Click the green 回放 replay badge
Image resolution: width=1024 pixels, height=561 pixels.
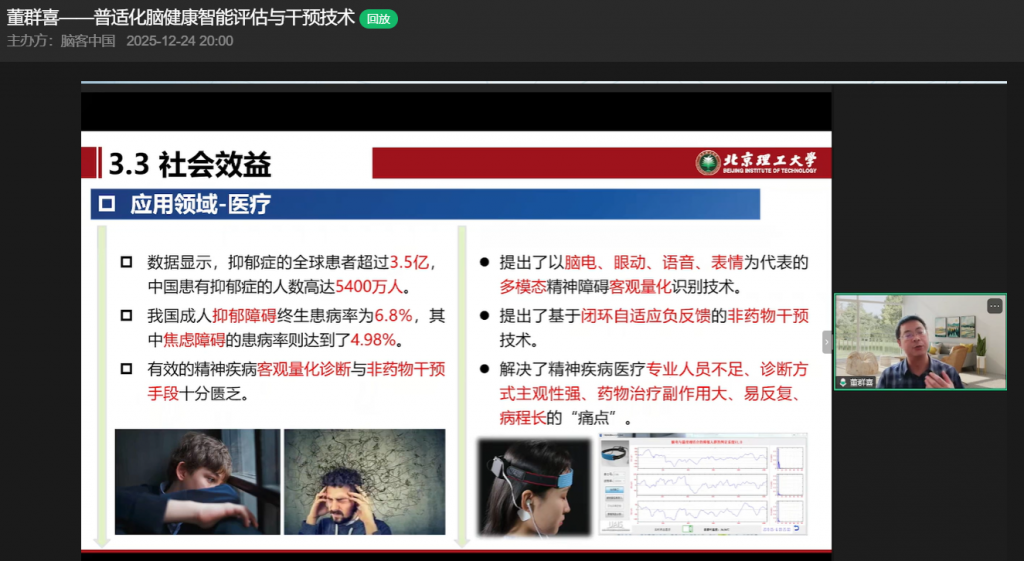(x=378, y=19)
